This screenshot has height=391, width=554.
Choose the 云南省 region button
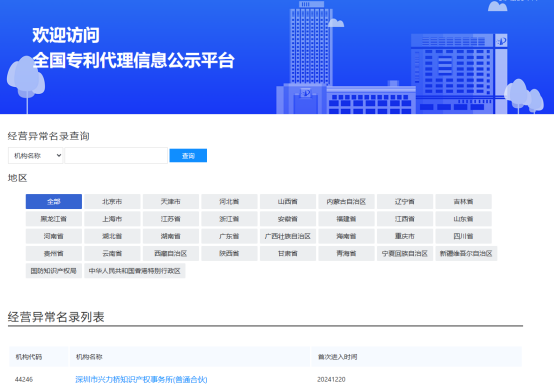click(112, 254)
